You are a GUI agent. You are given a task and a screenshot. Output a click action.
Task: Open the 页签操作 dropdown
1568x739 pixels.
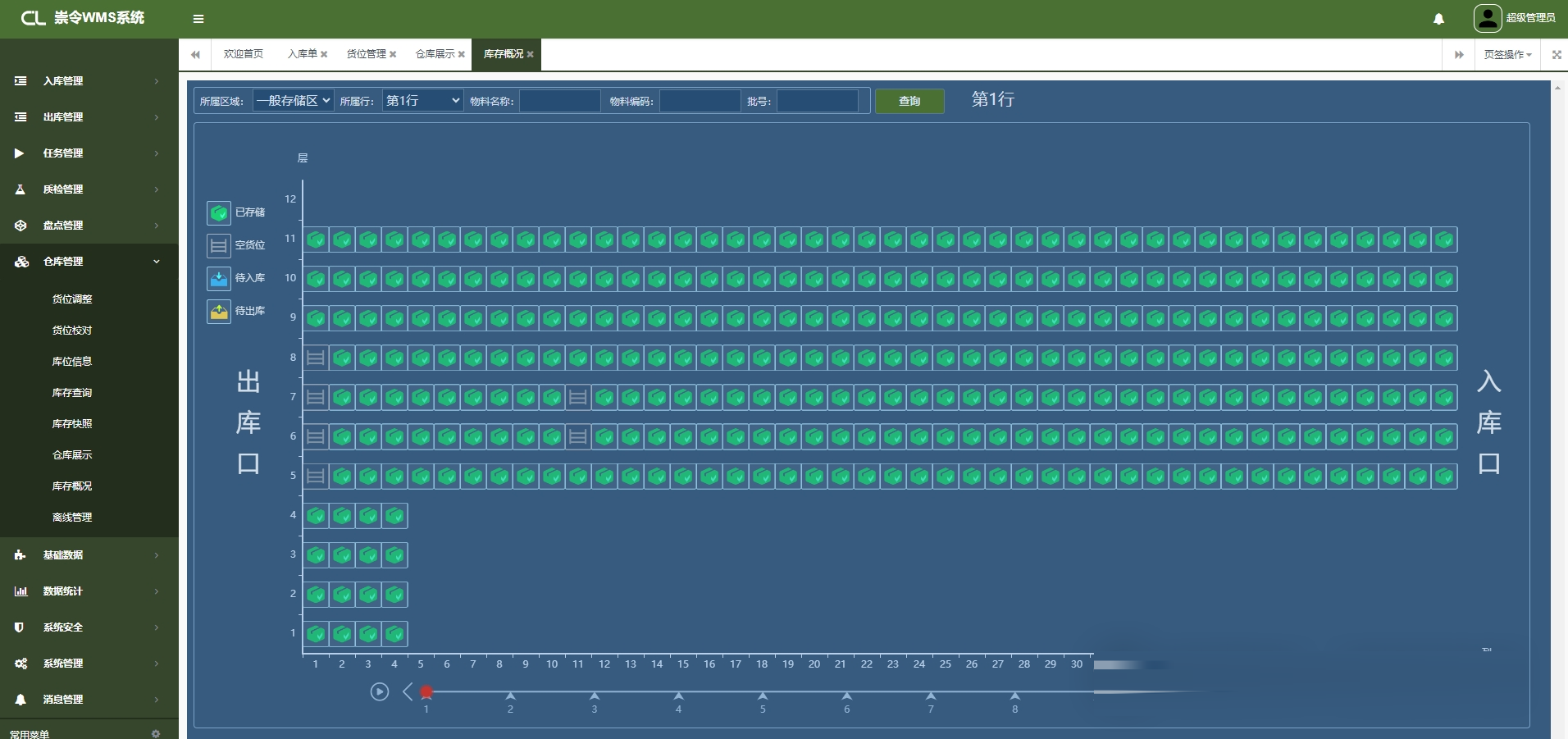(x=1507, y=55)
